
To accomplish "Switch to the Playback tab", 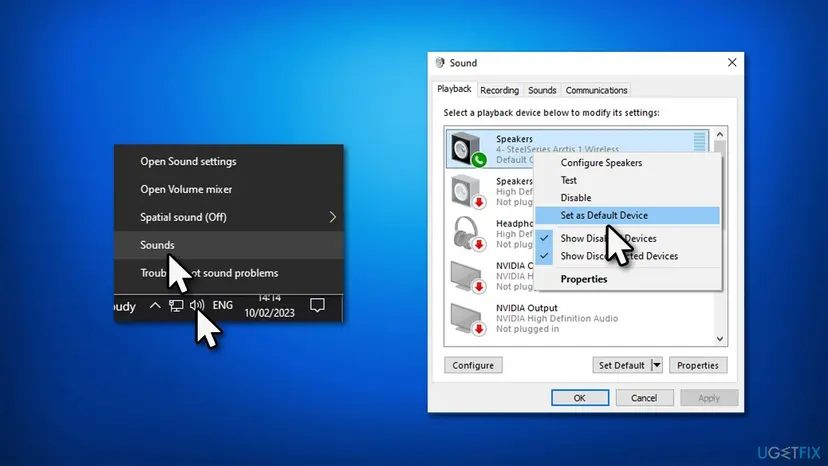I will pyautogui.click(x=454, y=89).
